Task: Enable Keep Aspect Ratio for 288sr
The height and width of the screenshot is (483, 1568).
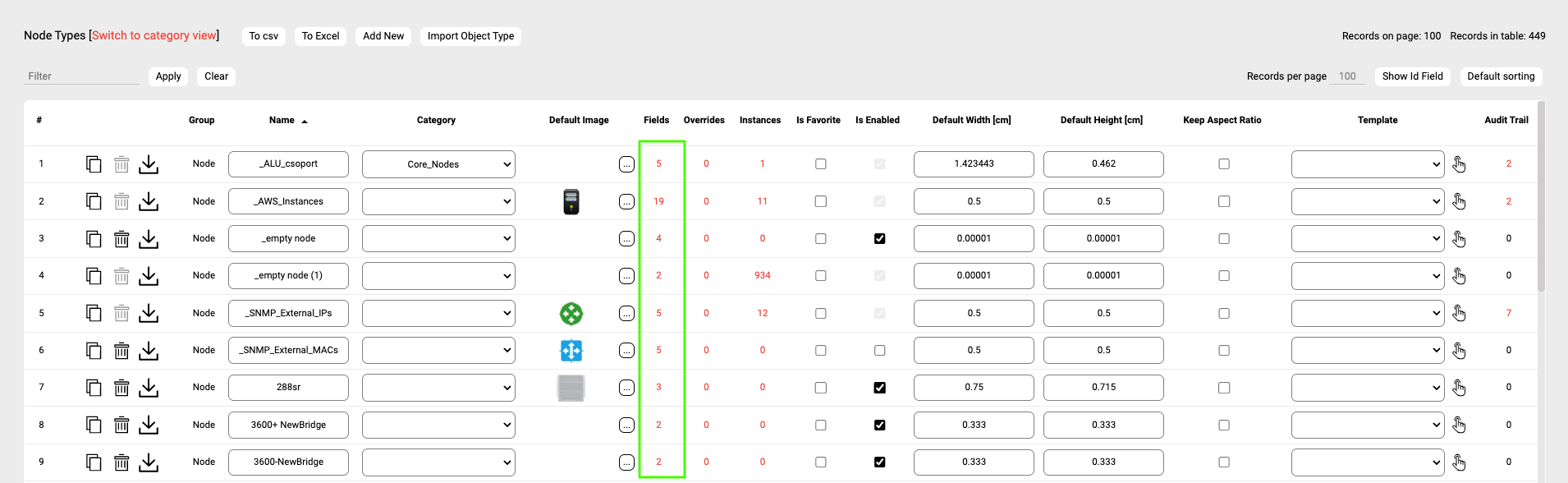Action: [1224, 388]
